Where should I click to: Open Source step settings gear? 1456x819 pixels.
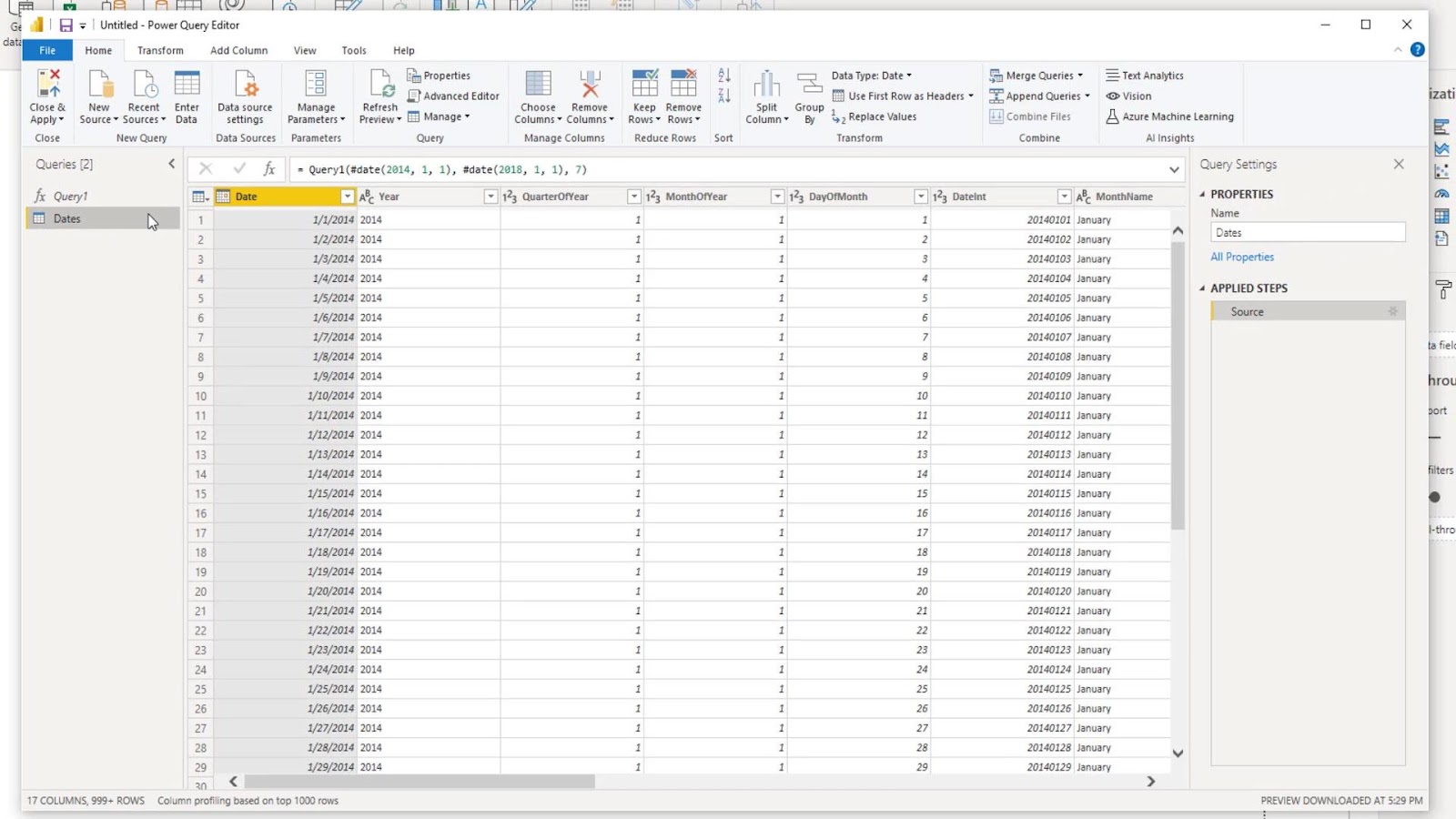tap(1392, 311)
